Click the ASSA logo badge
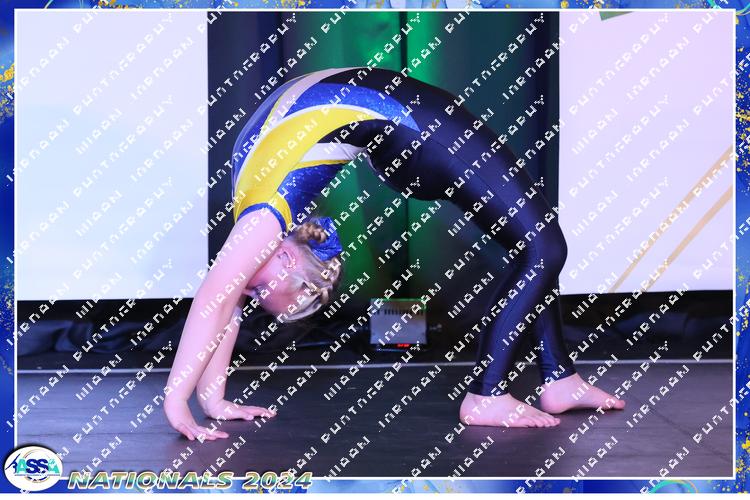Image resolution: width=750 pixels, height=500 pixels. [33, 468]
